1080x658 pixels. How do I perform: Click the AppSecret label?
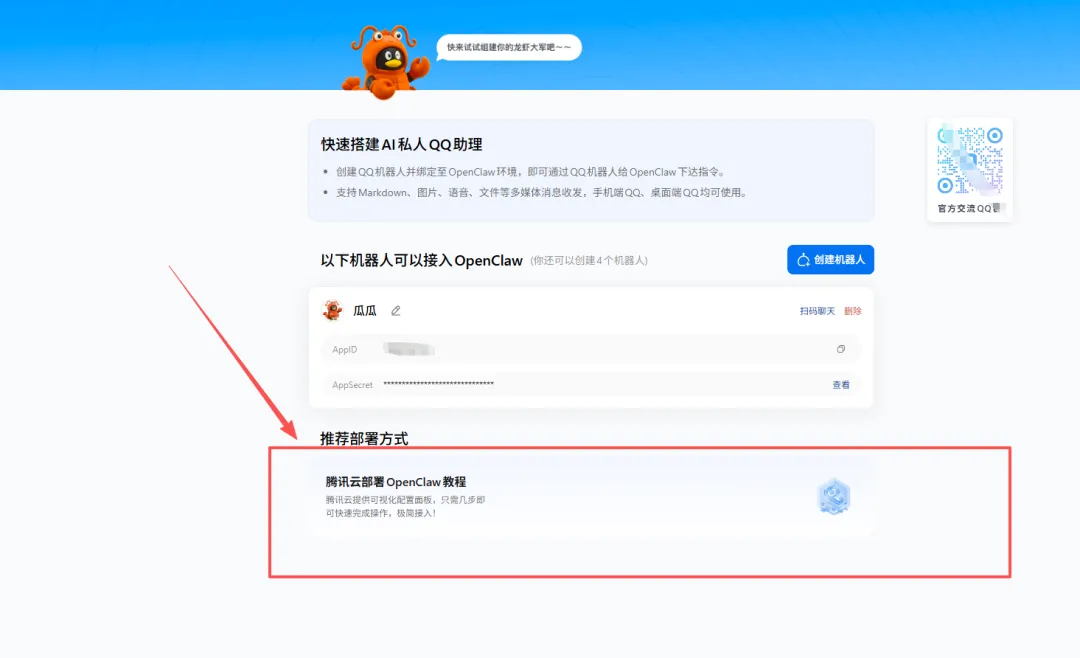pyautogui.click(x=352, y=385)
